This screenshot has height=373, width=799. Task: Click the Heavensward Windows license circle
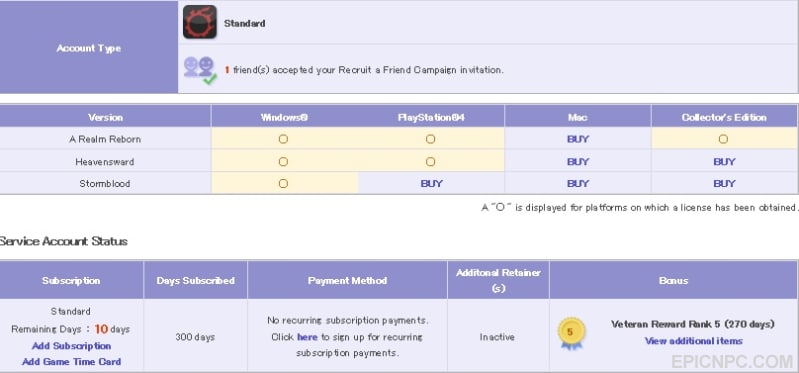[x=283, y=162]
